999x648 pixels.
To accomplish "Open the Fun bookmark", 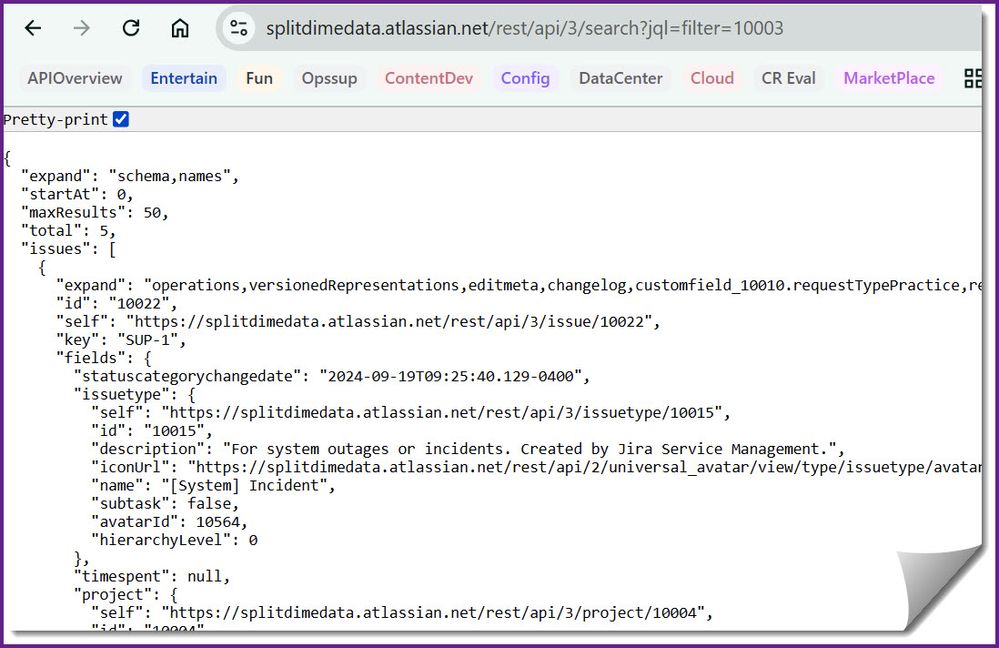I will click(259, 78).
